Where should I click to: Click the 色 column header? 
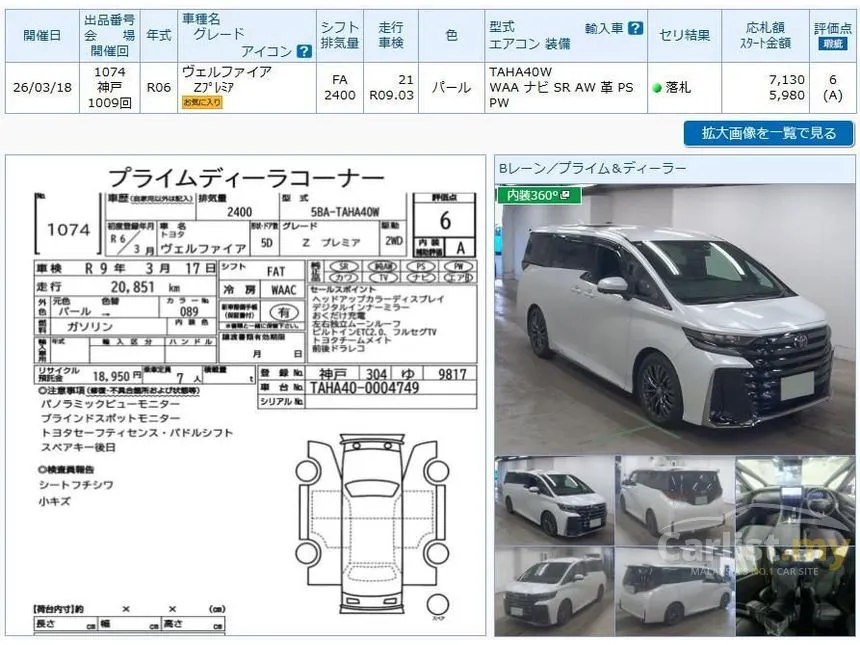451,36
